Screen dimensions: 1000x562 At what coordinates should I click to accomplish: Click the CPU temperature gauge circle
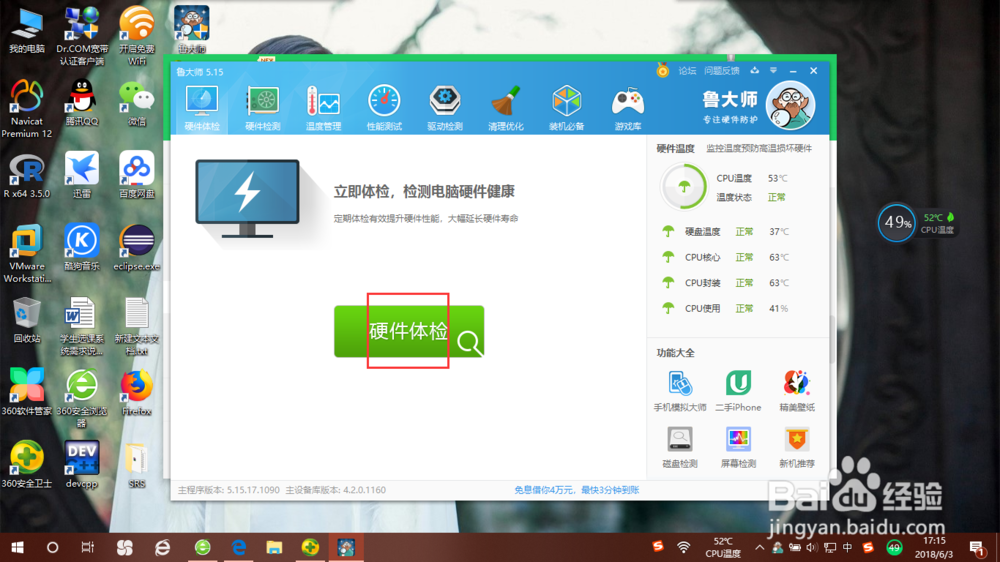(x=684, y=187)
